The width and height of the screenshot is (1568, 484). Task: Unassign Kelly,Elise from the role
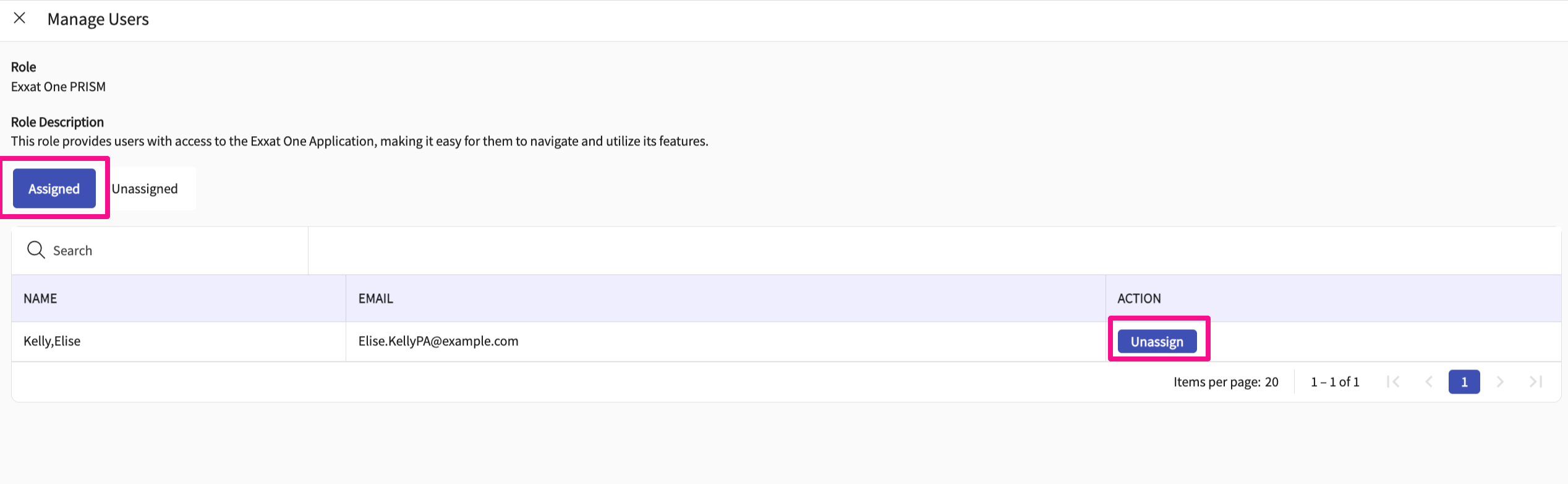[1157, 342]
